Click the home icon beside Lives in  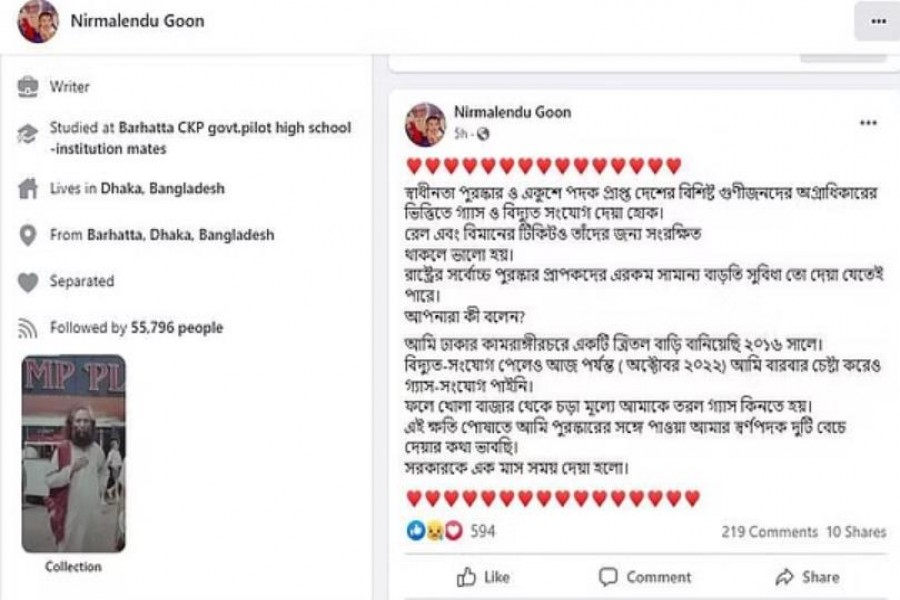coord(28,188)
